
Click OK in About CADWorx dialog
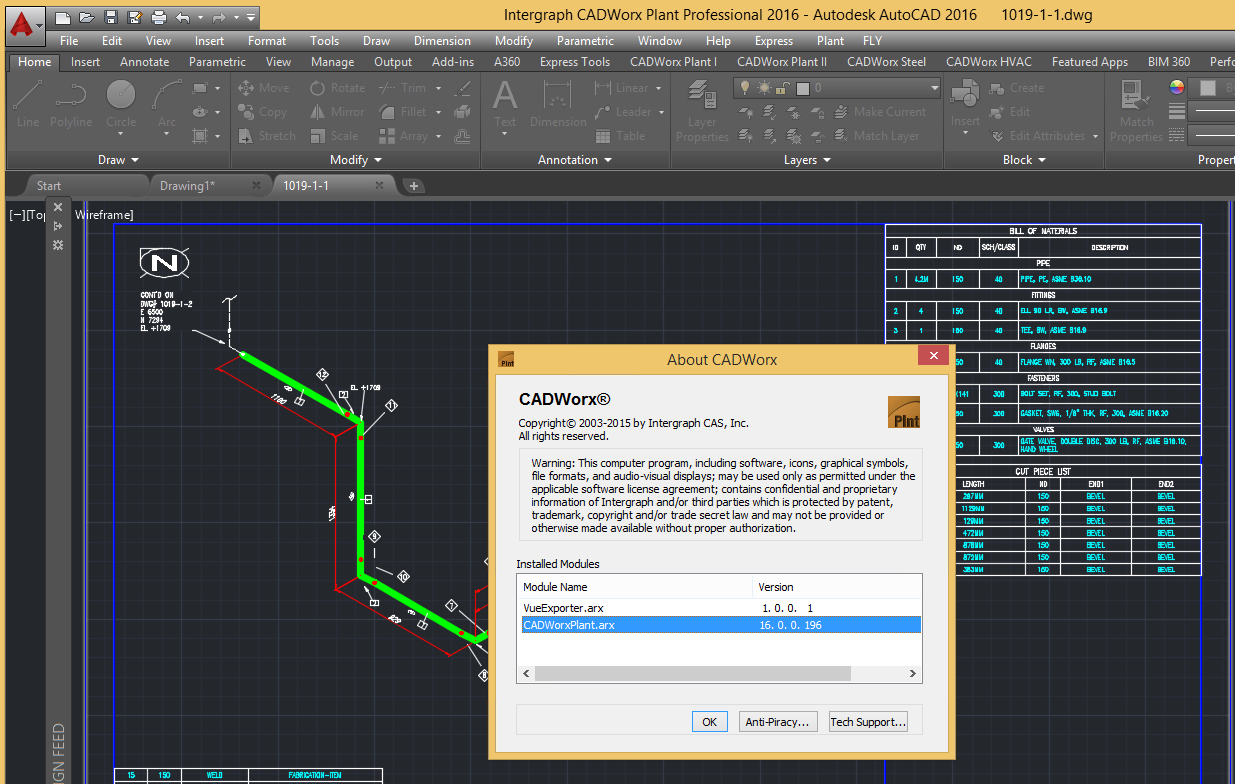[709, 721]
